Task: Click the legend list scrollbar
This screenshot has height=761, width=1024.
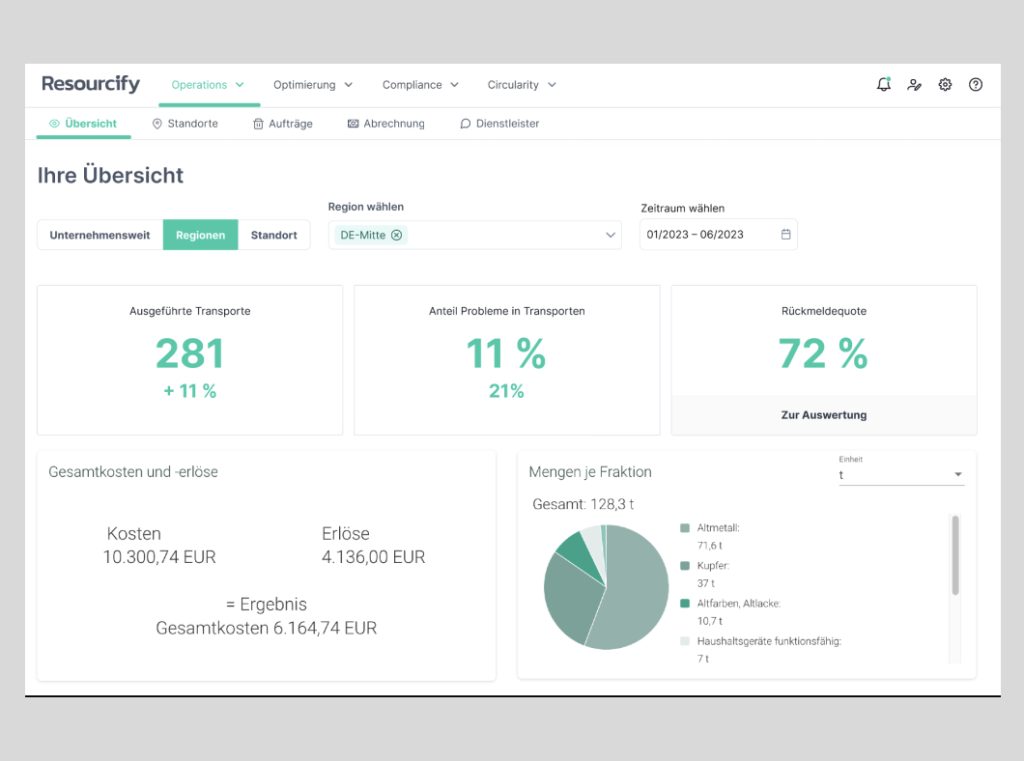Action: click(x=955, y=555)
